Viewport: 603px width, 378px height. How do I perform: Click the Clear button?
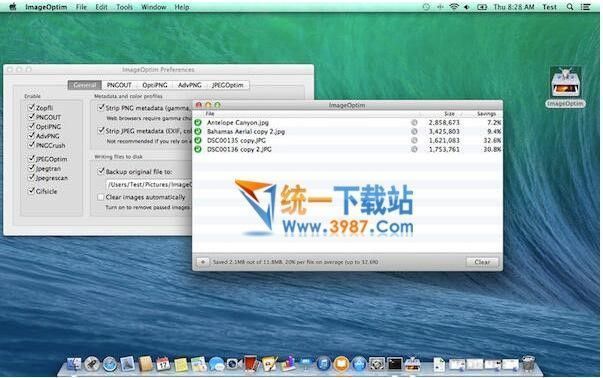point(482,262)
